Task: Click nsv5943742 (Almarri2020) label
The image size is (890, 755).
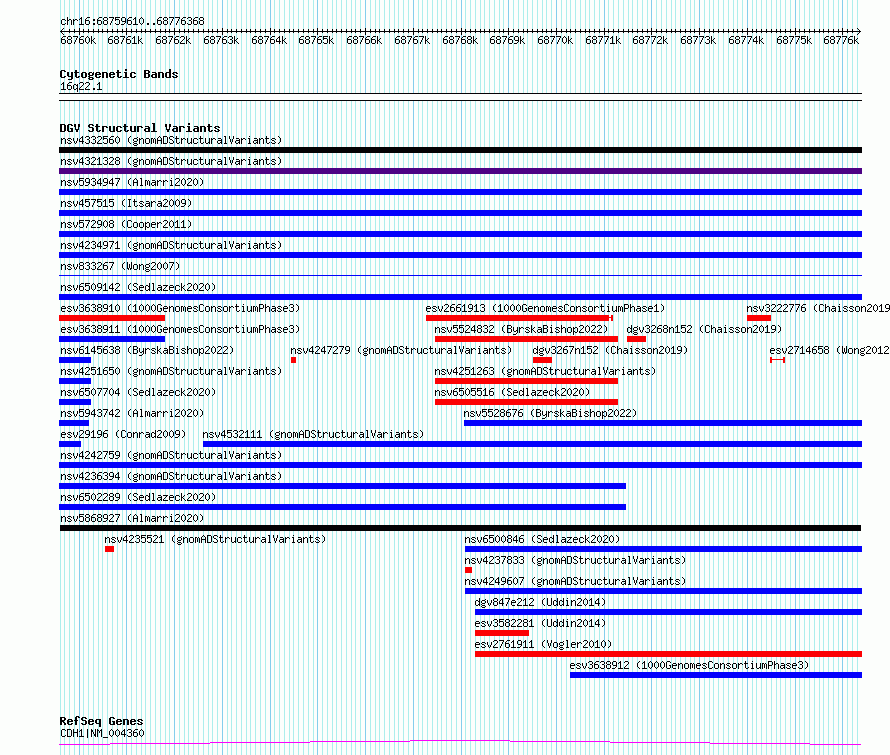Action: (132, 413)
